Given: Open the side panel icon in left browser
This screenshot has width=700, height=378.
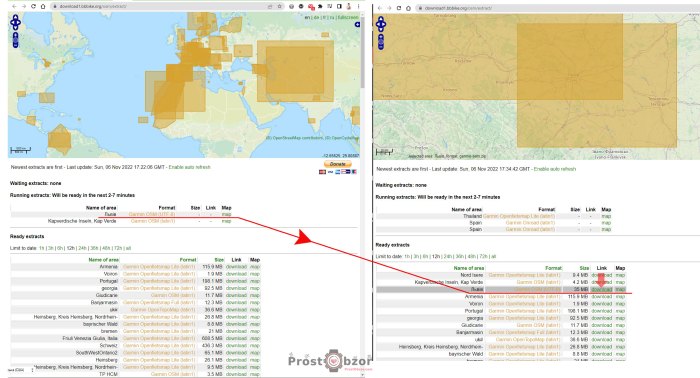Looking at the screenshot, I should pos(339,6).
